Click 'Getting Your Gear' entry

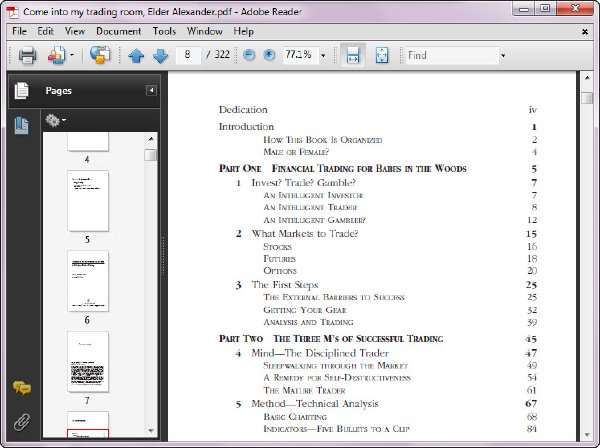pyautogui.click(x=305, y=310)
